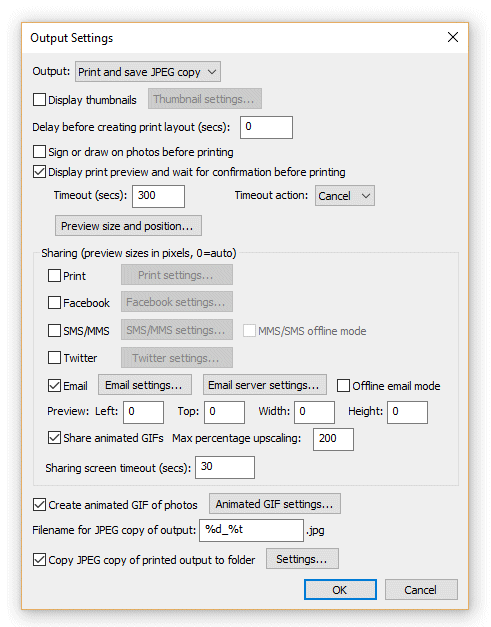Click the Timeout (secs) field showing 300

(158, 196)
